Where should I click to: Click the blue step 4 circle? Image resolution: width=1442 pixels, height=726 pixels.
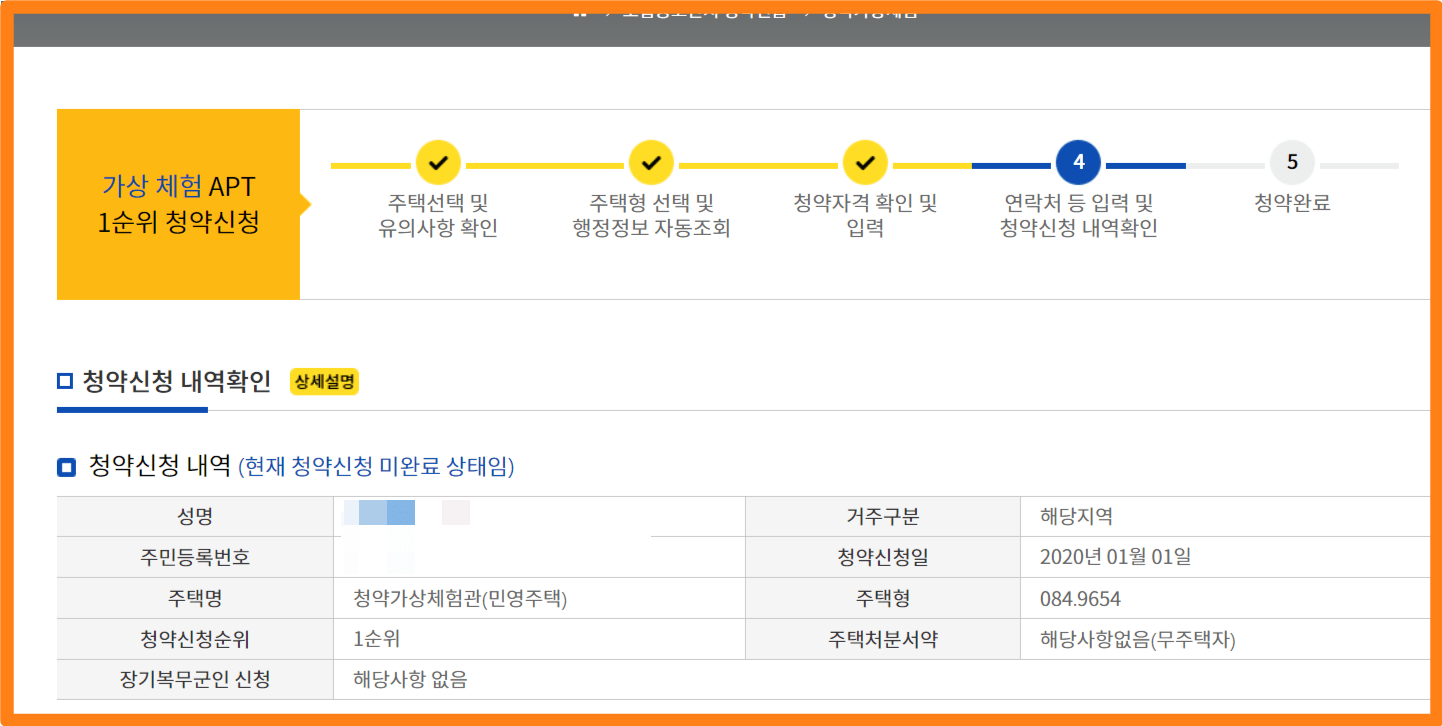[1078, 162]
